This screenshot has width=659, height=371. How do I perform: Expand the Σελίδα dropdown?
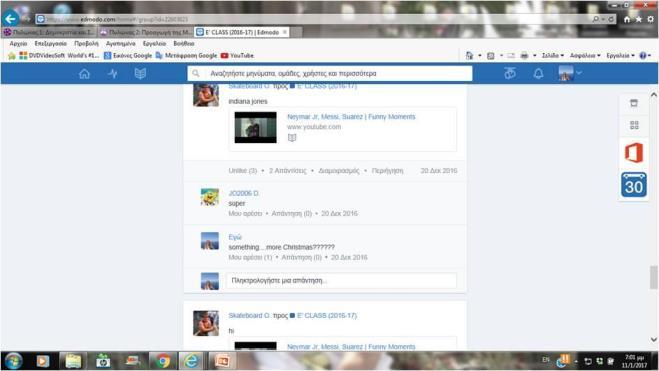553,55
